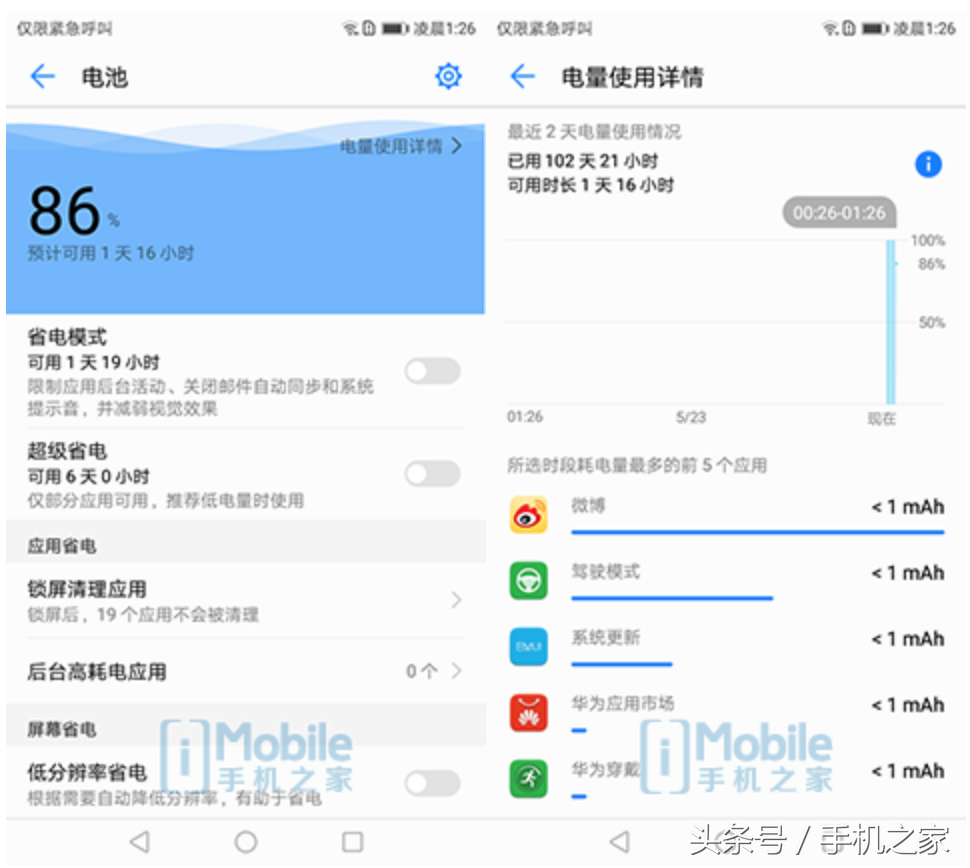Open the 华为穿戴 app icon
This screenshot has height=868, width=970.
pos(528,779)
